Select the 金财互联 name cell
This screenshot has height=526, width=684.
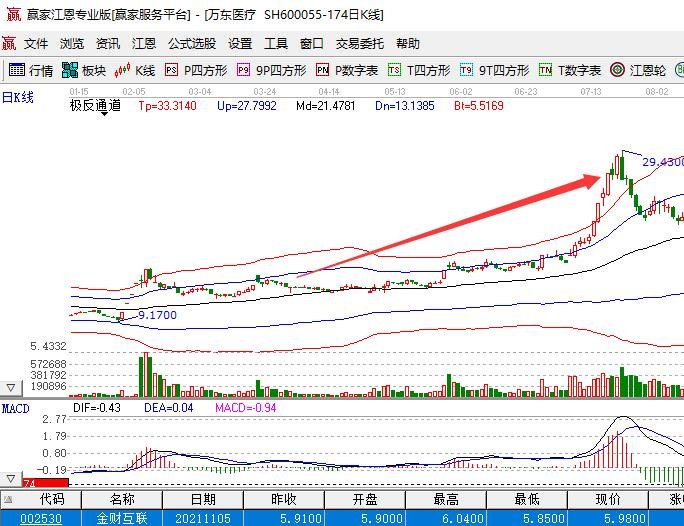coord(122,519)
